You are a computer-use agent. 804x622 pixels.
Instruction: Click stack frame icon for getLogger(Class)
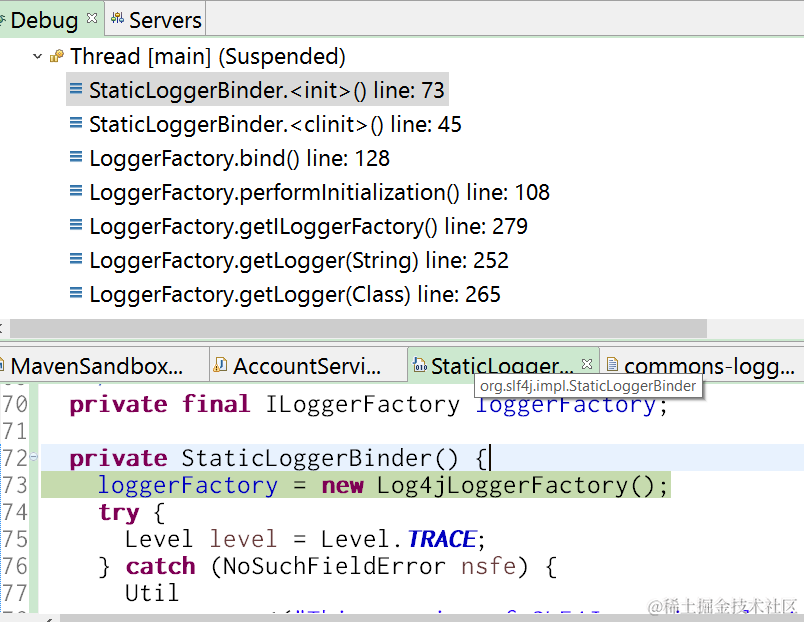[76, 293]
